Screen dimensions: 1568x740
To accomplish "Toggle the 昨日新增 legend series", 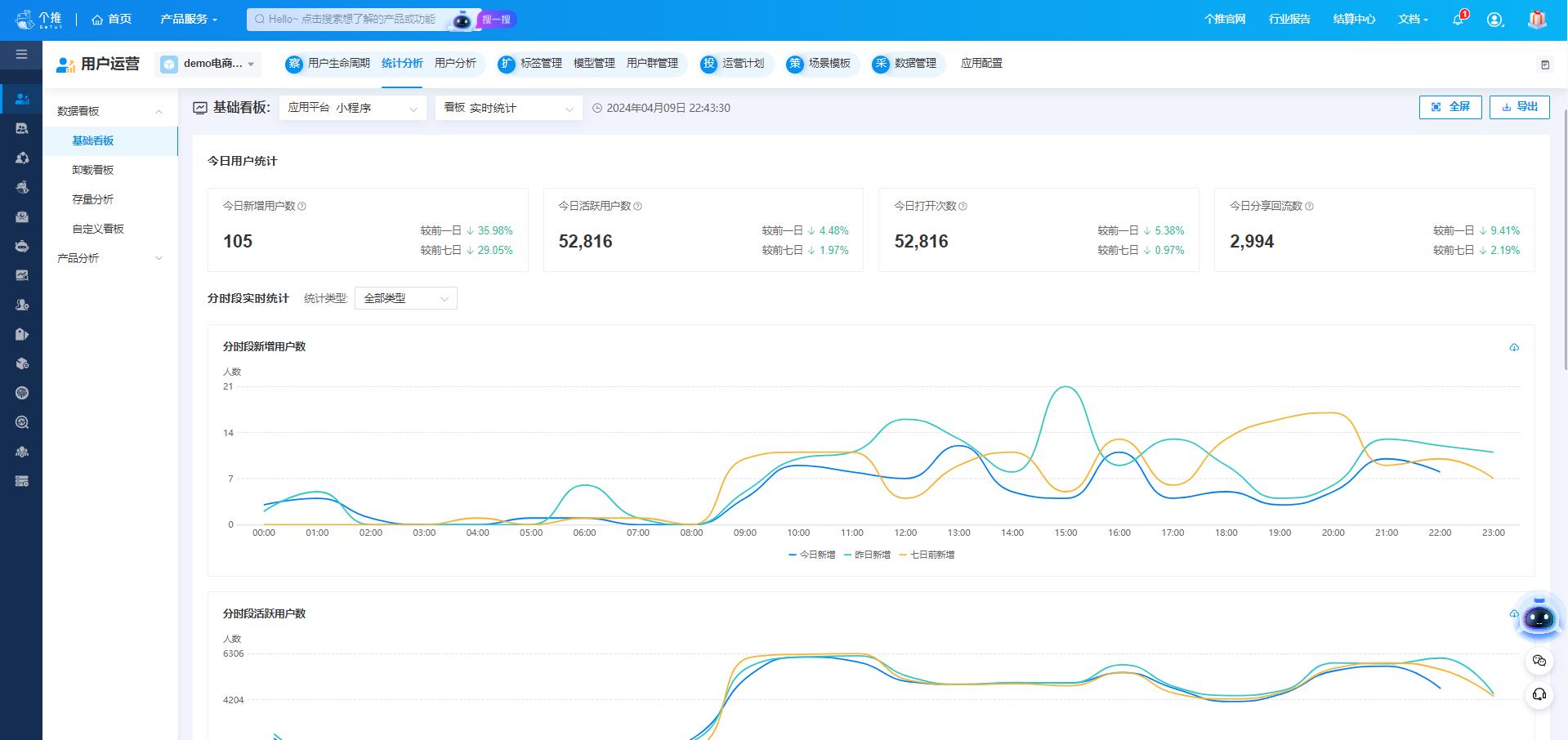I will tap(867, 555).
